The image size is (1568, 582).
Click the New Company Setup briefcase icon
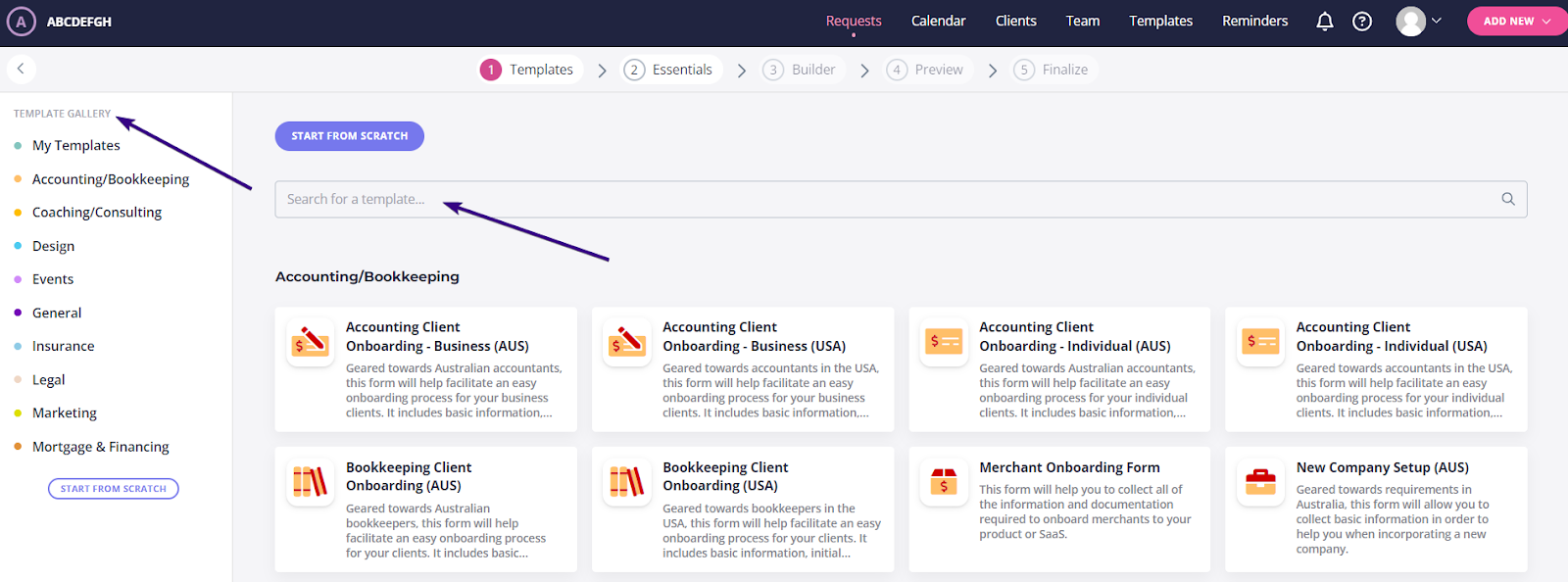point(1260,482)
